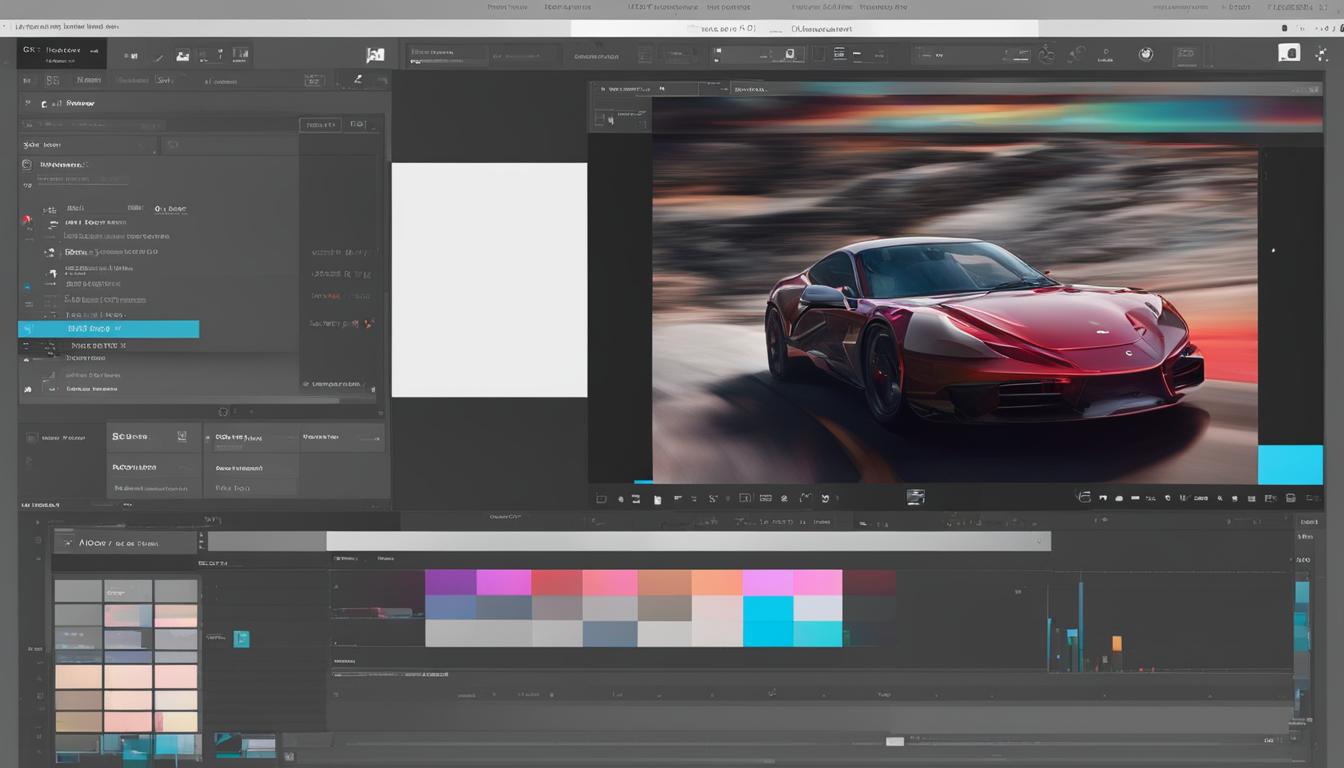Toggle the square checkbox in the Source panel header

pyautogui.click(x=181, y=436)
